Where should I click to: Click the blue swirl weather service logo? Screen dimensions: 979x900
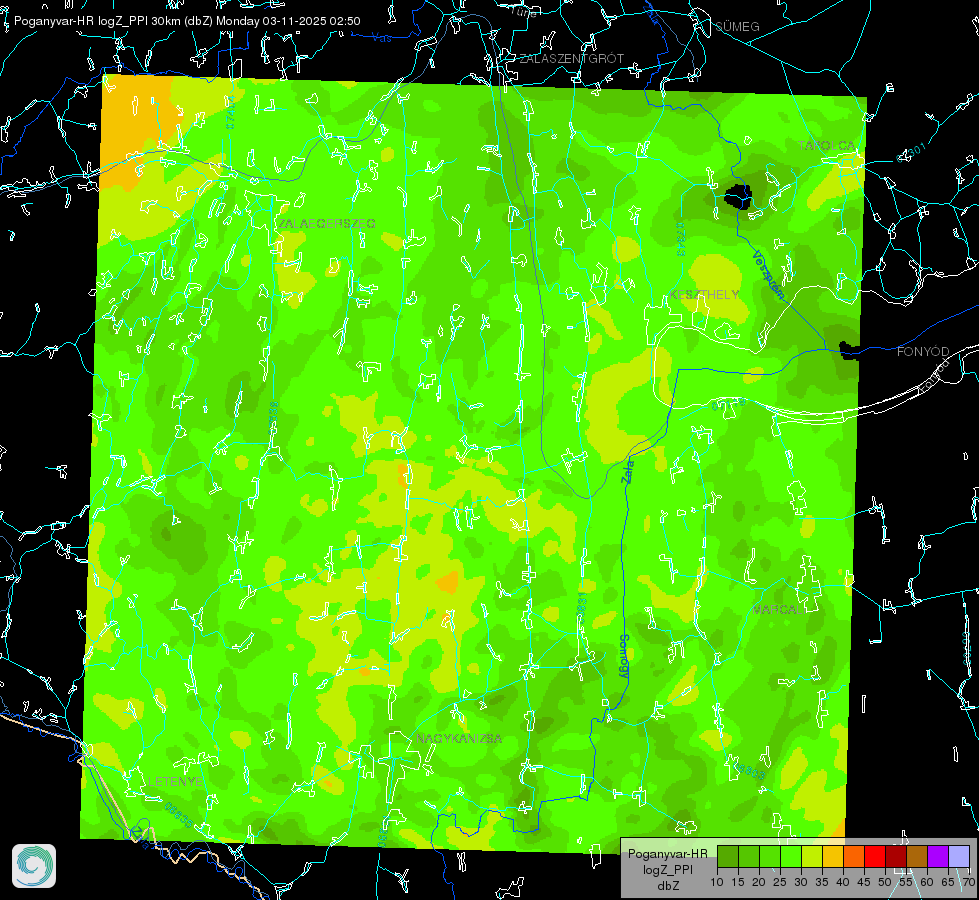click(x=34, y=866)
